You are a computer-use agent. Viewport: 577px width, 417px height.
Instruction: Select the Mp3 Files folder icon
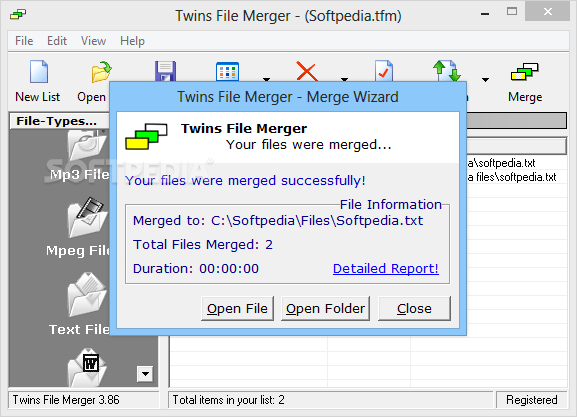coord(87,145)
